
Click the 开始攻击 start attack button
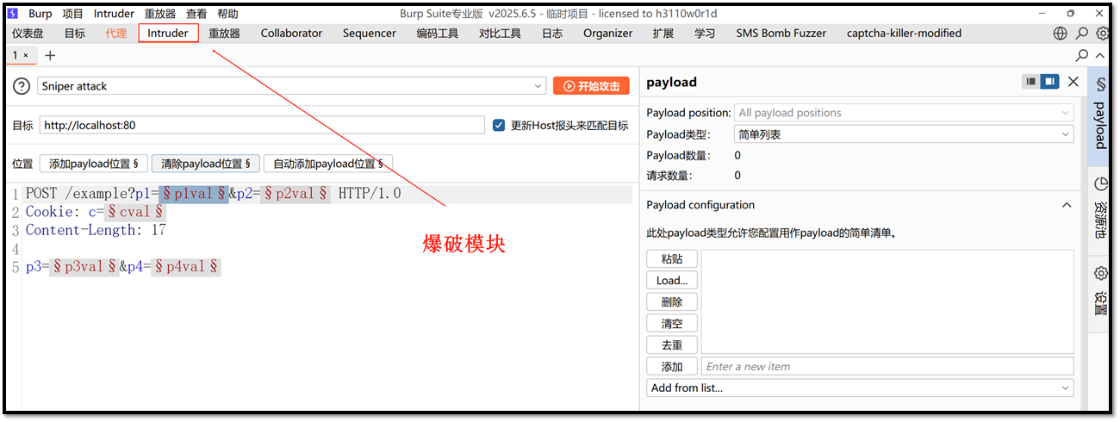click(591, 86)
